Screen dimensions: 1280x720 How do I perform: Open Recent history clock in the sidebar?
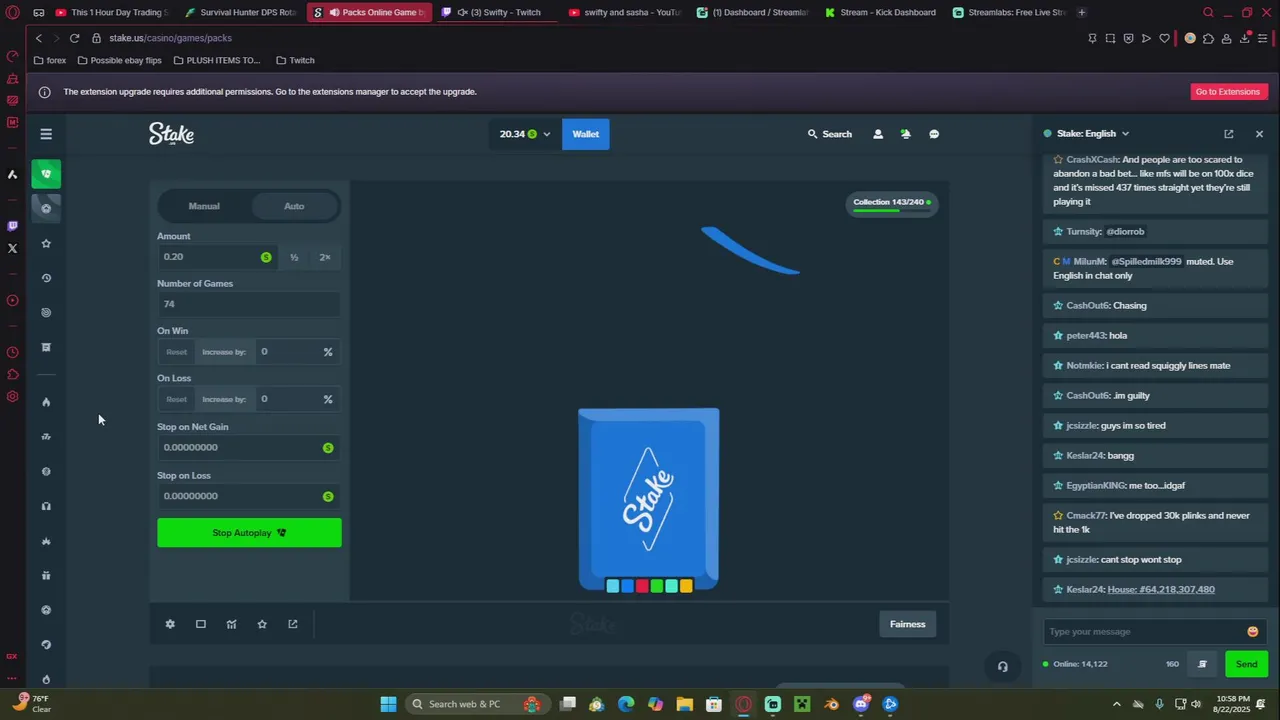(46, 278)
